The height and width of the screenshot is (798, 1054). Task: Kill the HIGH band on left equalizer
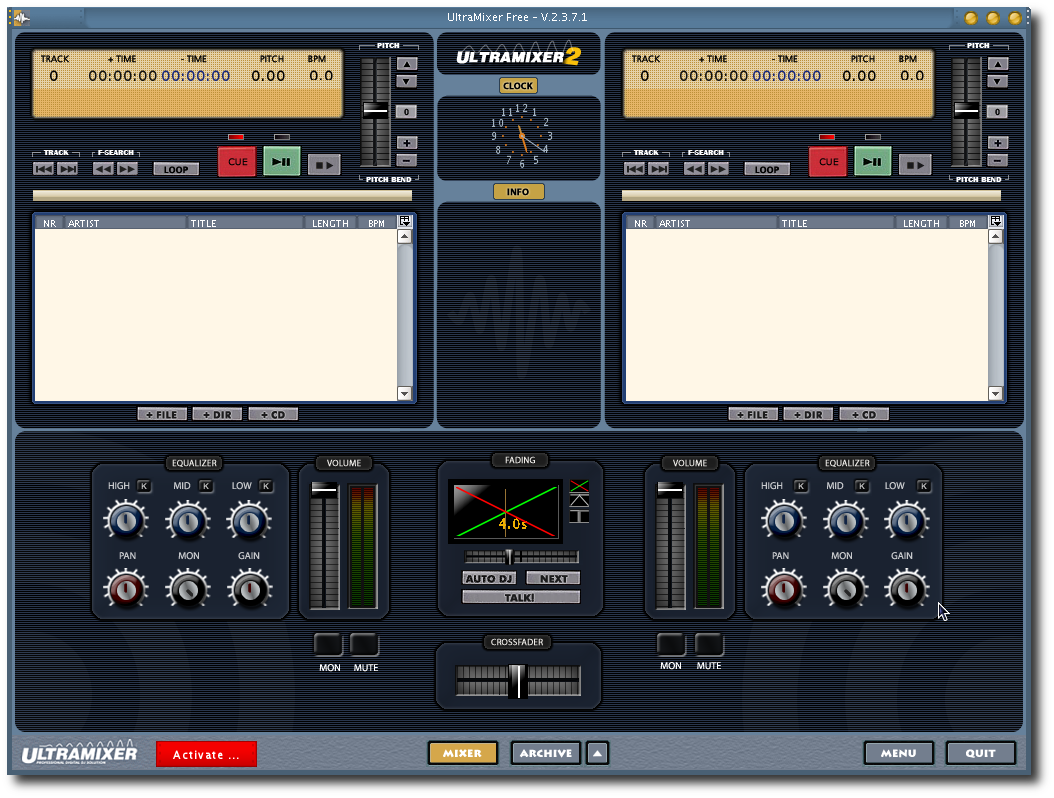pos(144,486)
